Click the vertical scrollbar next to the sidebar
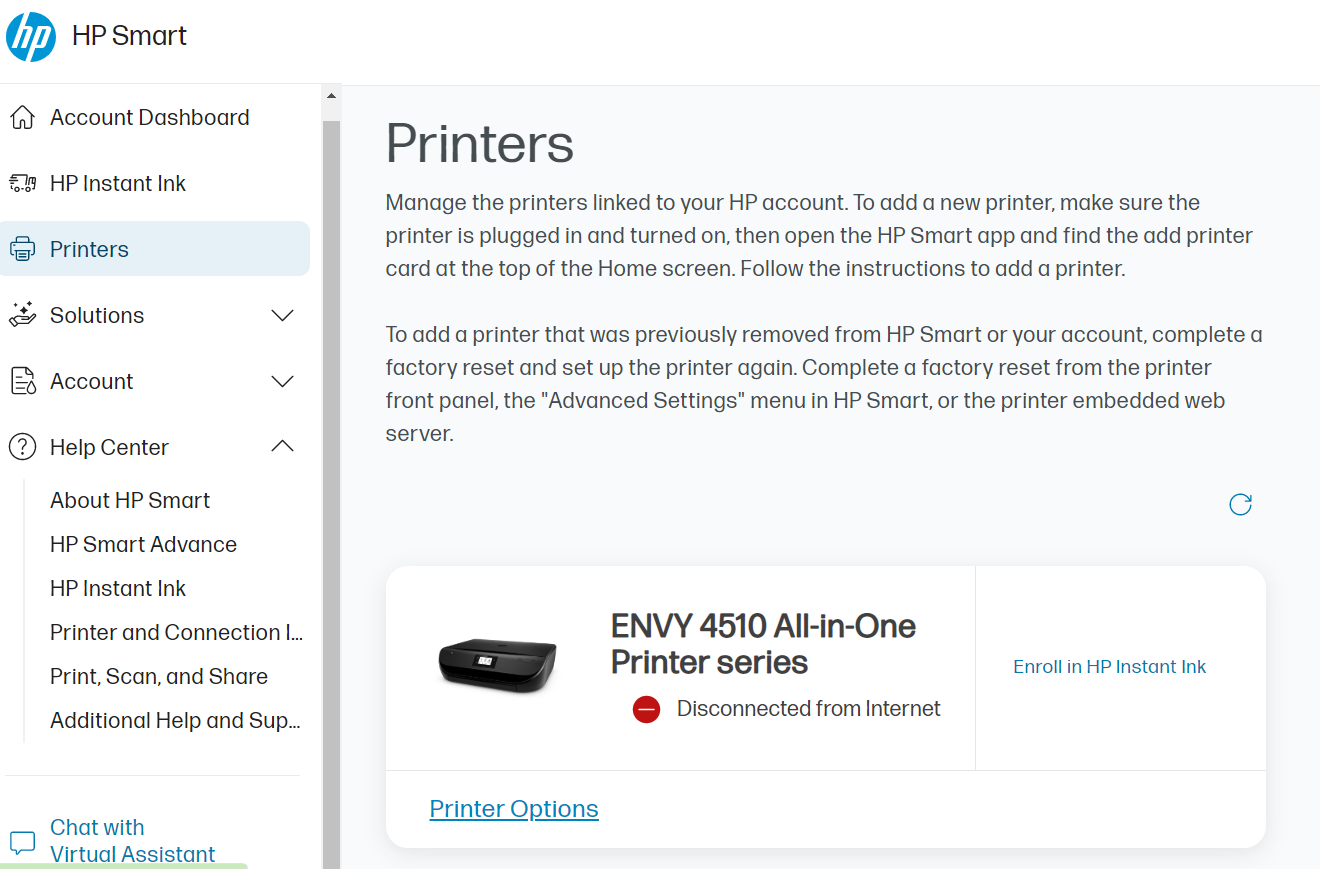The height and width of the screenshot is (869, 1320). [330, 300]
